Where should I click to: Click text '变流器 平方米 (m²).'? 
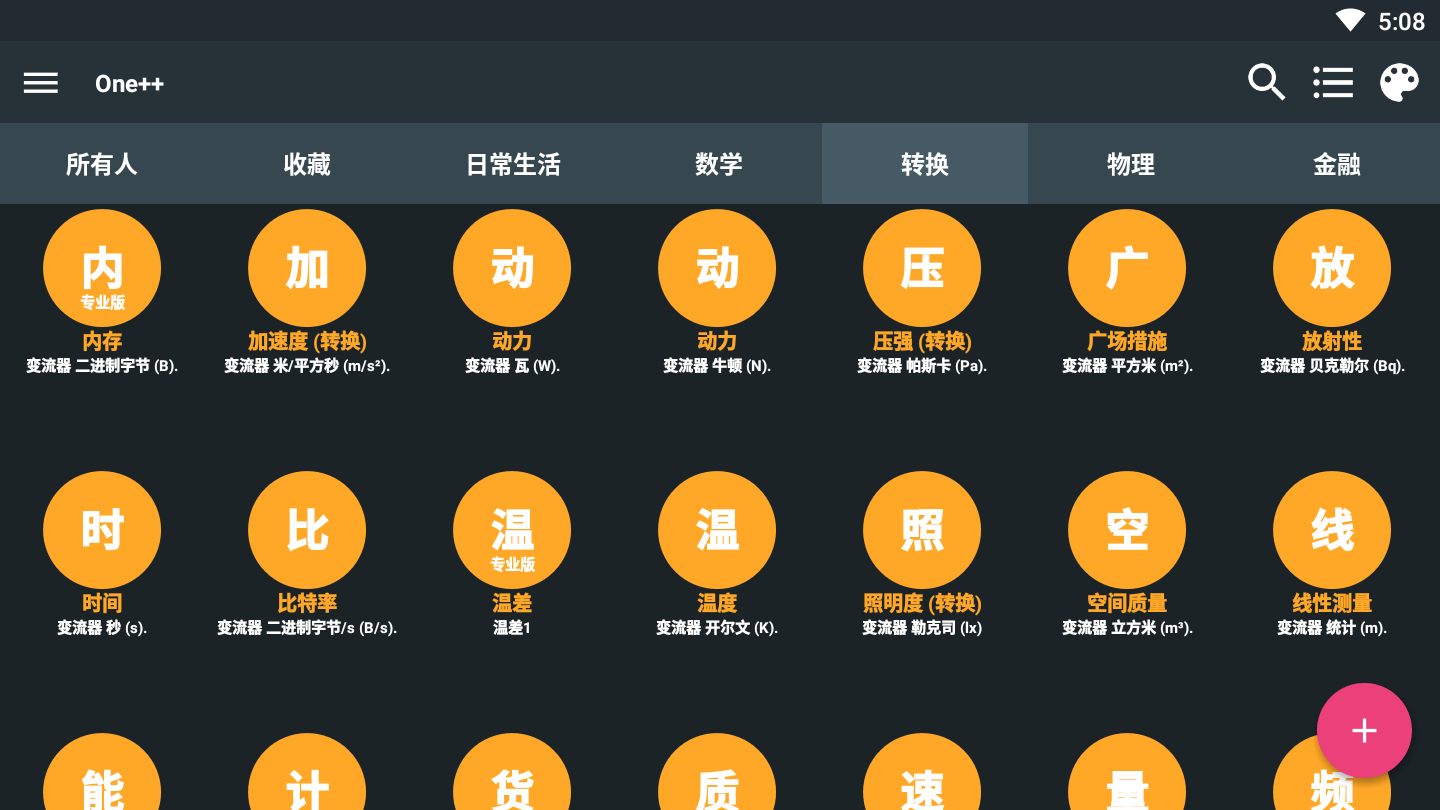pos(1127,366)
